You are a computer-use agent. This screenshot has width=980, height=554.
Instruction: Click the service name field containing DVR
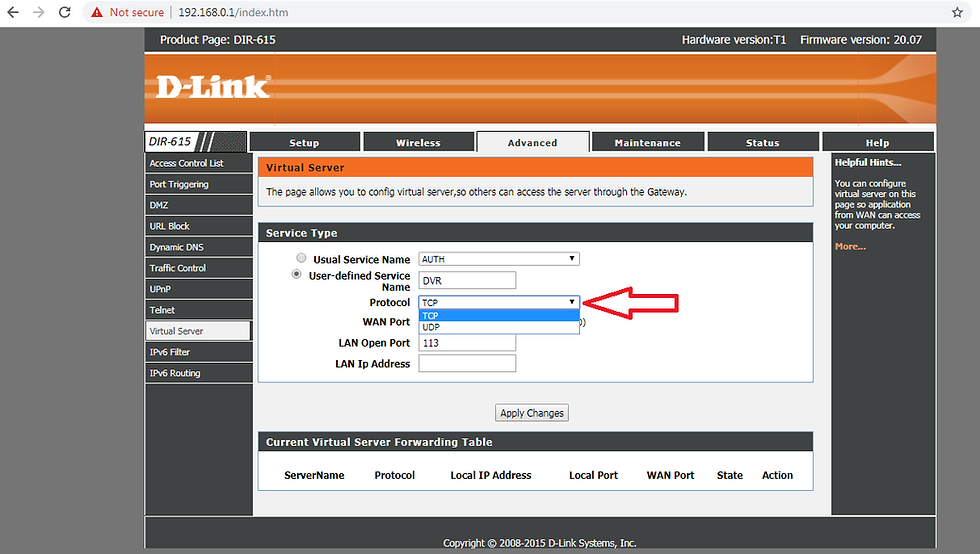467,280
